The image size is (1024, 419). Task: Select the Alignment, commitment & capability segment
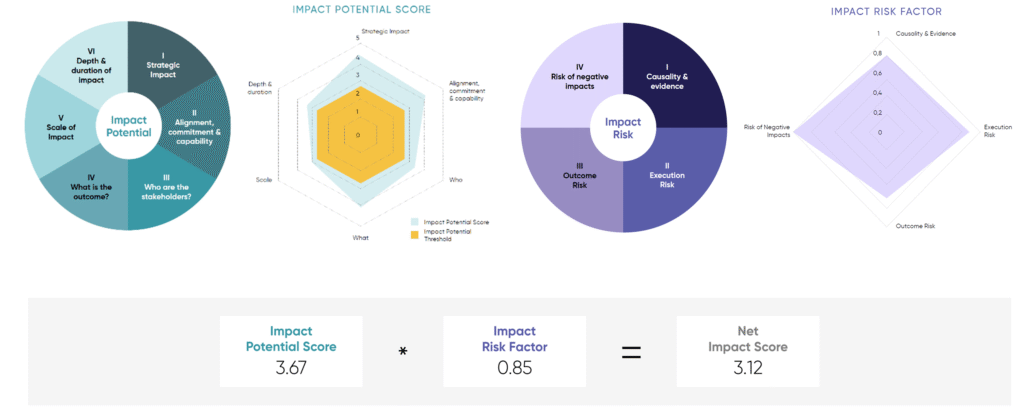193,126
